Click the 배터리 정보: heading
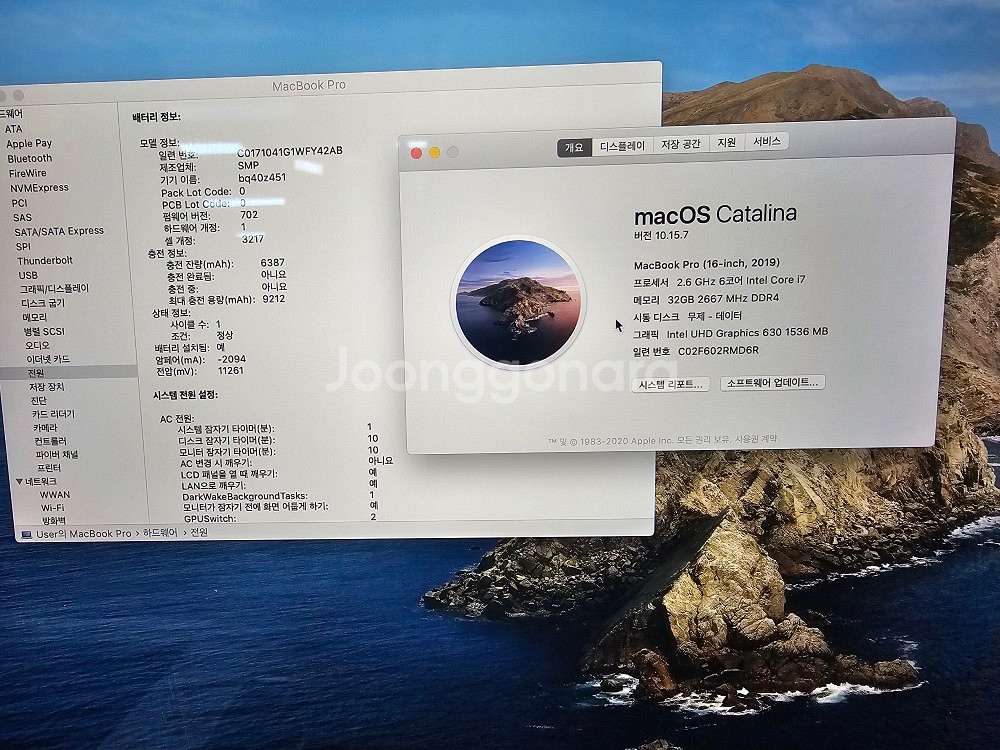 click(x=157, y=117)
